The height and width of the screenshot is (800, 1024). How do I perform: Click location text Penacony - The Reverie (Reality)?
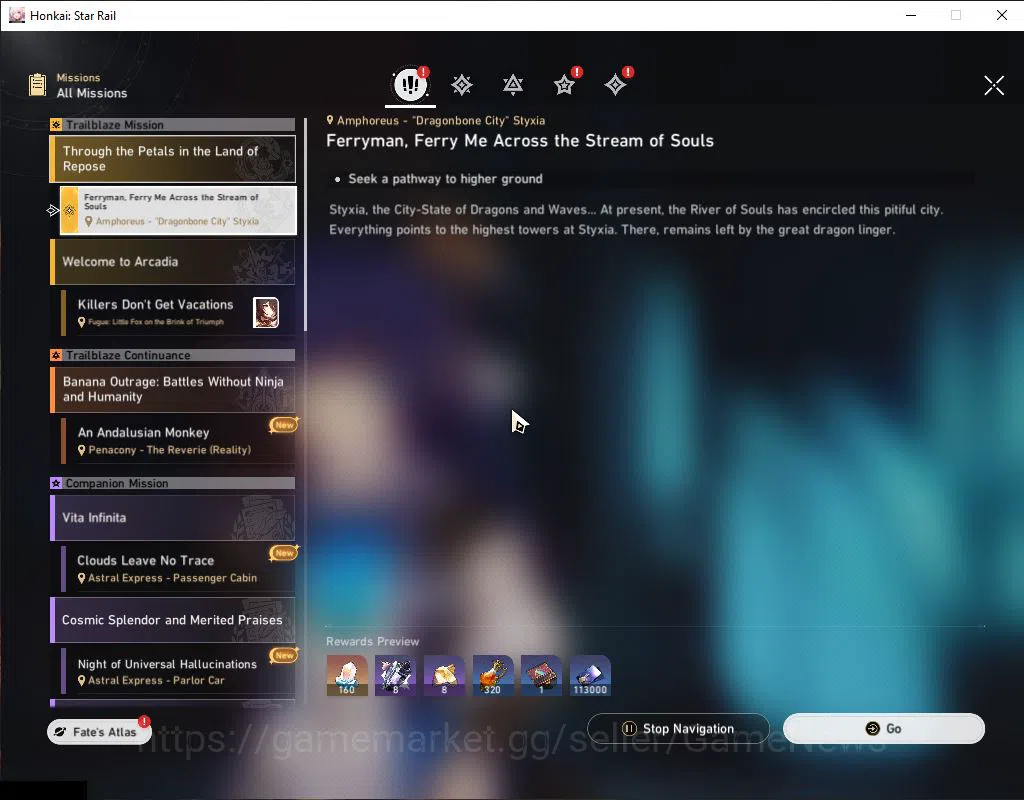(x=170, y=450)
